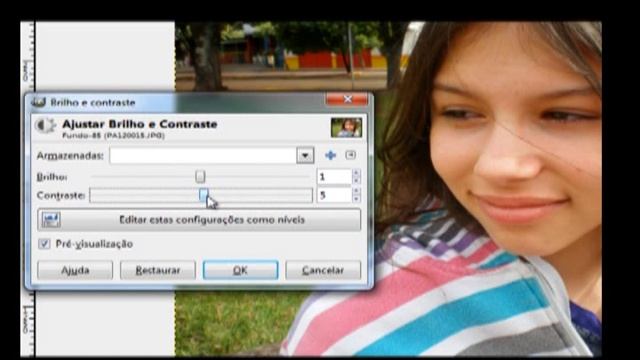Click the Contraste slider handle
This screenshot has width=640, height=360.
click(204, 195)
